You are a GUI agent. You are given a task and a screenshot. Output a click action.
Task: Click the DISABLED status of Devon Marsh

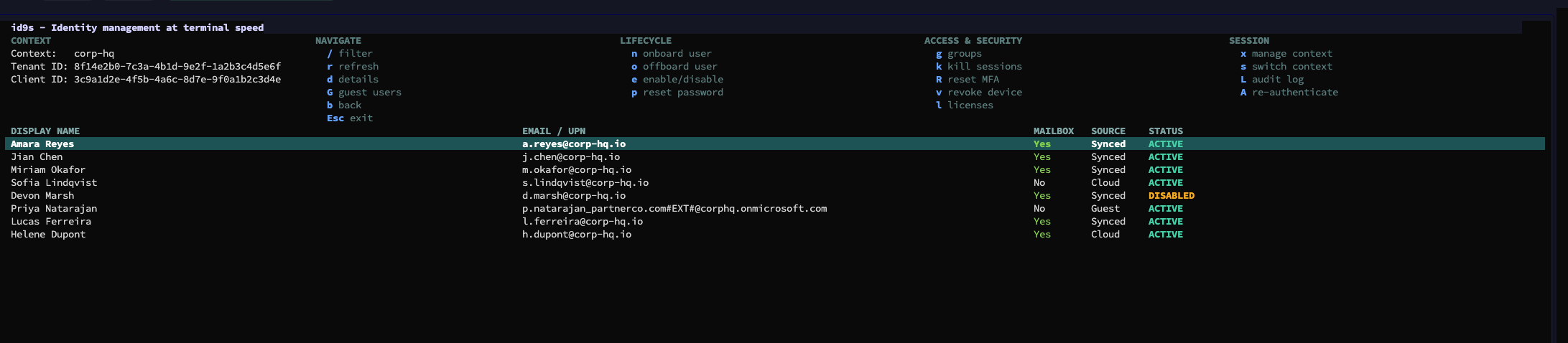point(1172,196)
